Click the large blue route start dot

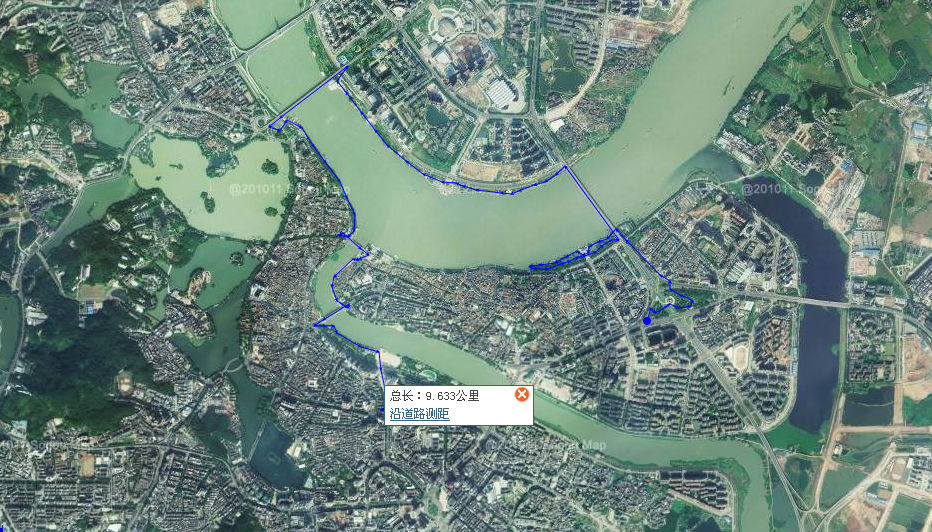pyautogui.click(x=647, y=321)
